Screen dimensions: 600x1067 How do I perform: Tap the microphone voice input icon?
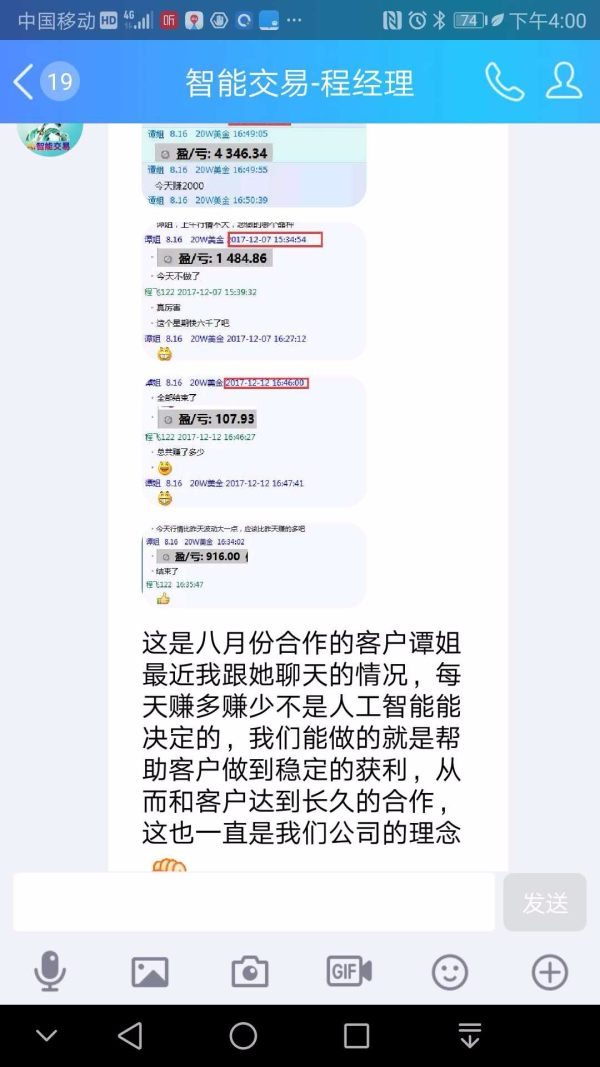[50, 971]
